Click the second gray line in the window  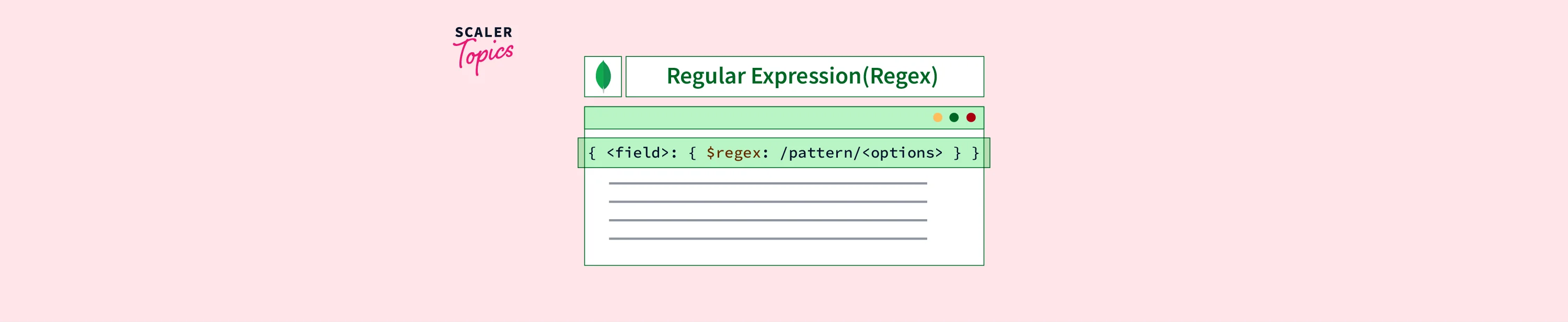point(768,201)
